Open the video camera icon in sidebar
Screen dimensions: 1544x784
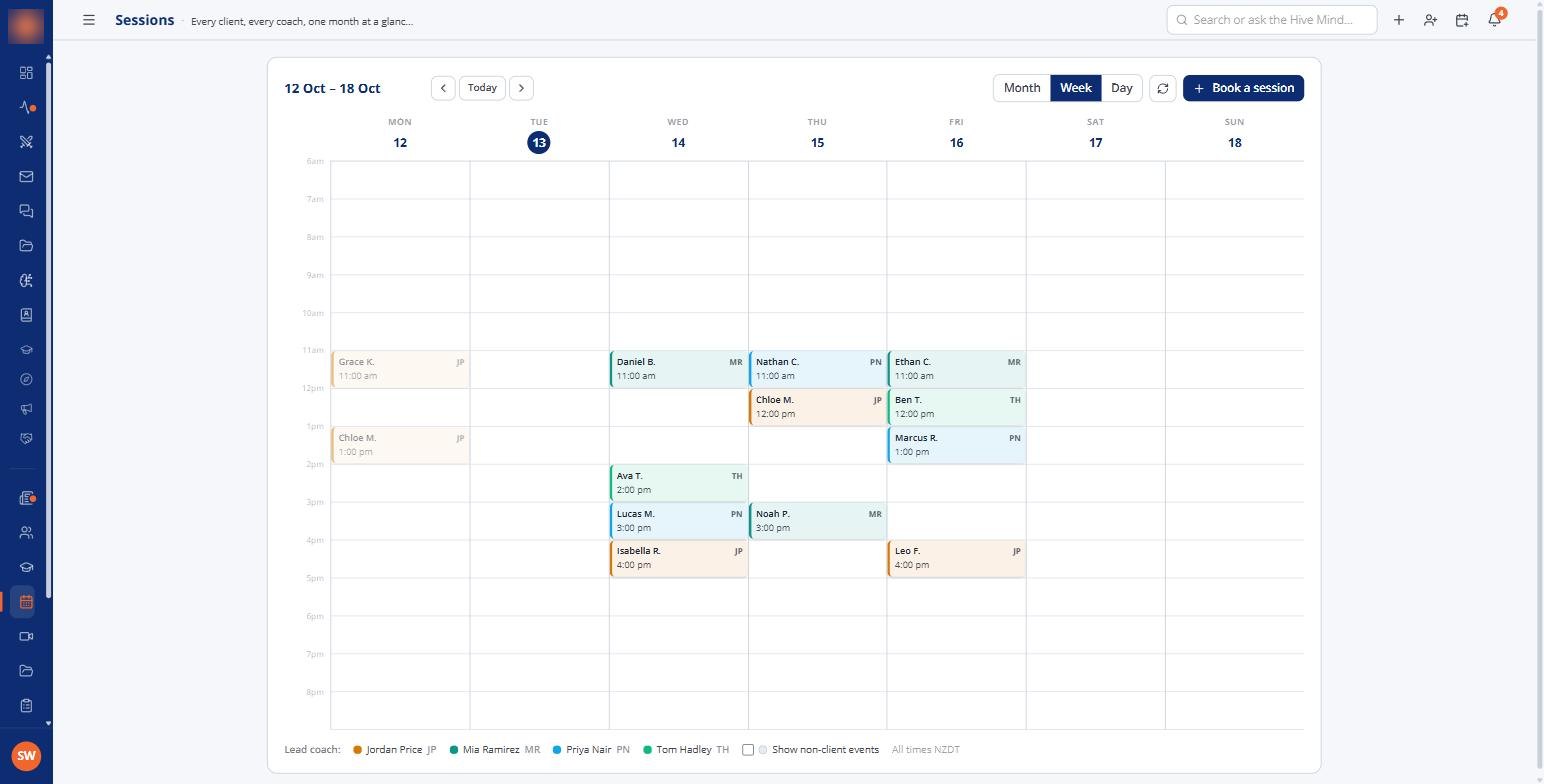(26, 637)
